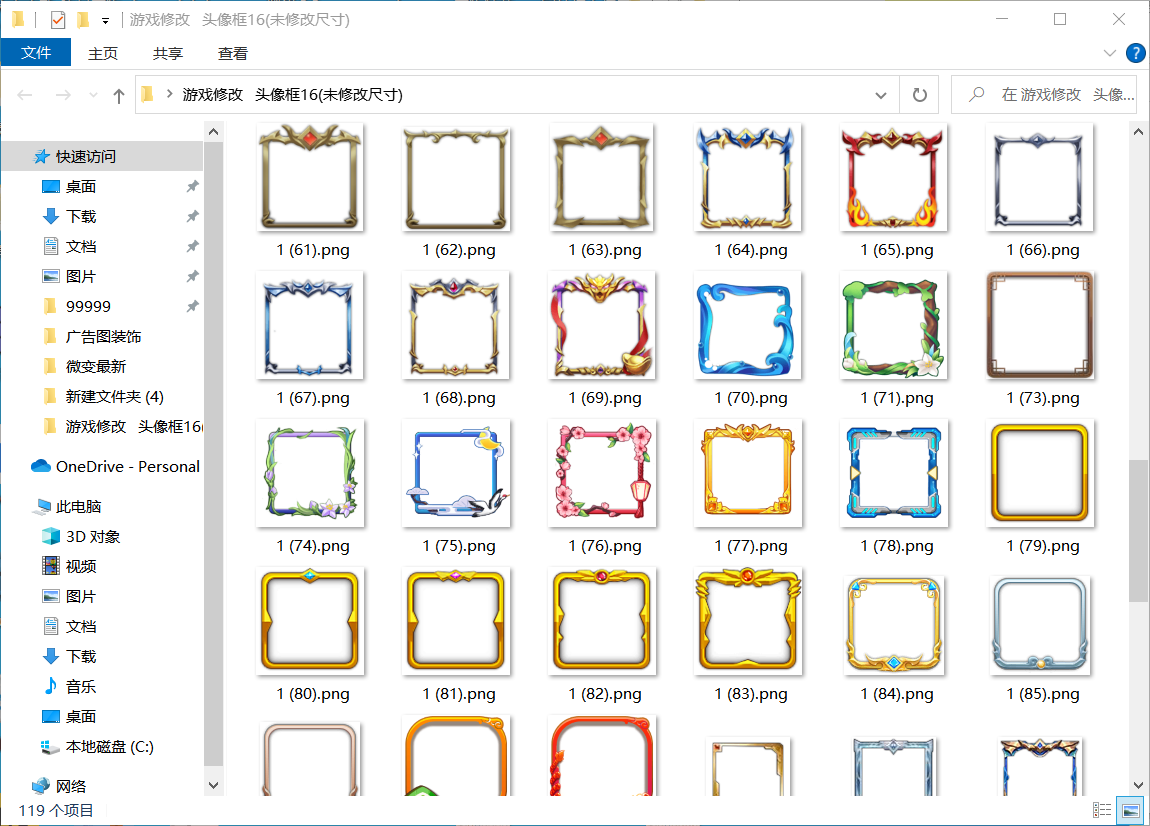Image resolution: width=1150 pixels, height=826 pixels.
Task: Switch to the 共享 ribbon tab
Action: 168,53
